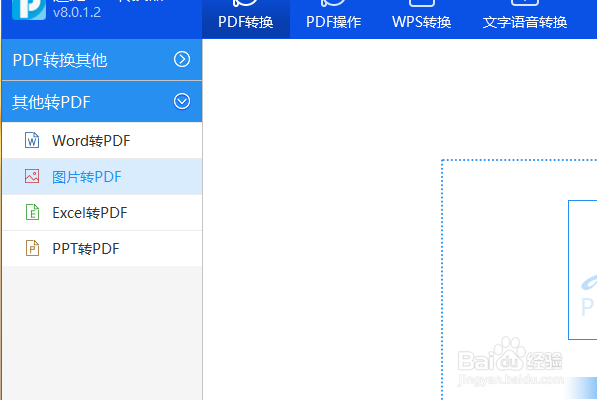The height and width of the screenshot is (400, 597).
Task: Select PPT转PDF option
Action: pyautogui.click(x=102, y=249)
